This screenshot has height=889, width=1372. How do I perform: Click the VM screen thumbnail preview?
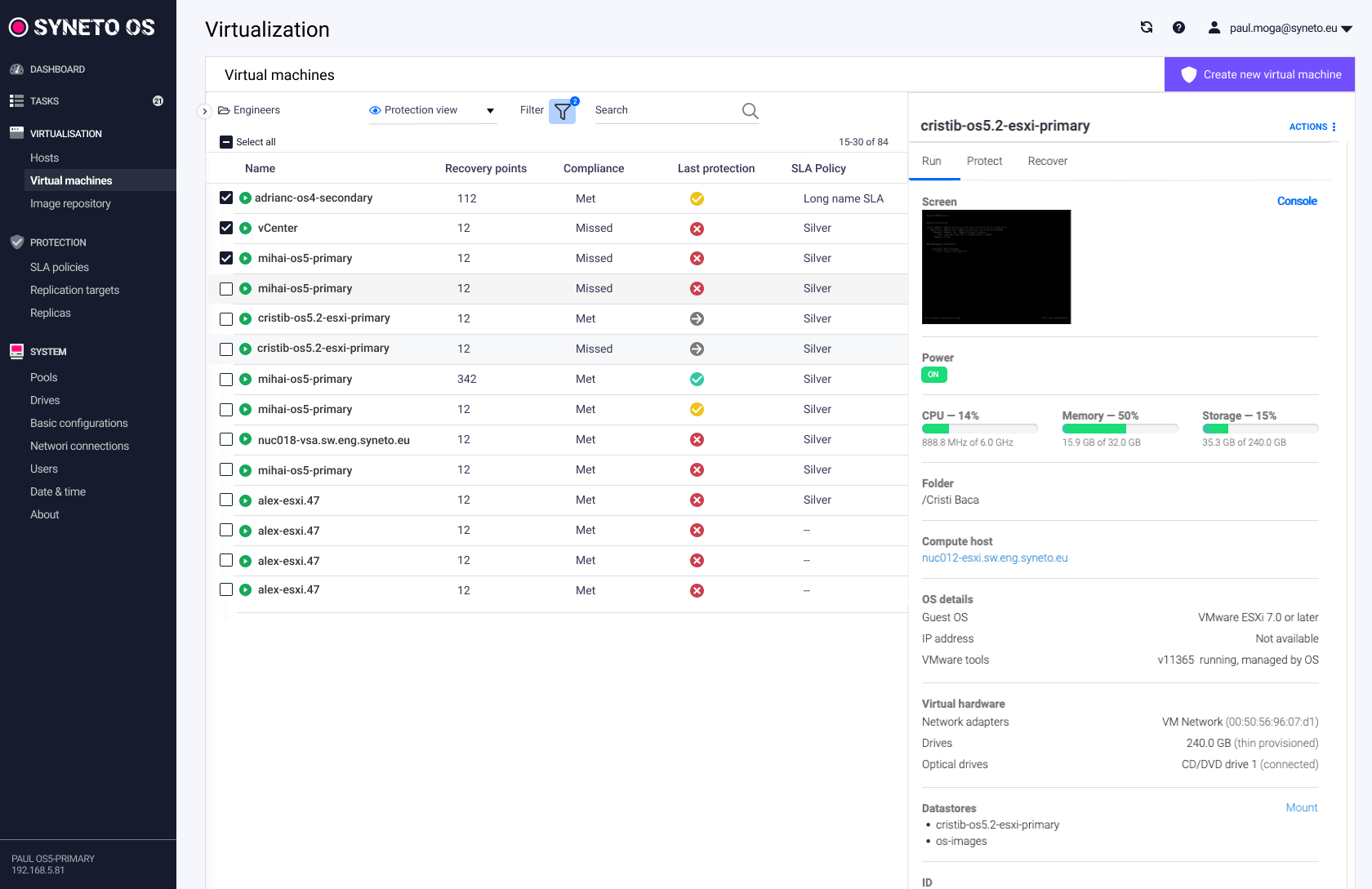tap(996, 267)
